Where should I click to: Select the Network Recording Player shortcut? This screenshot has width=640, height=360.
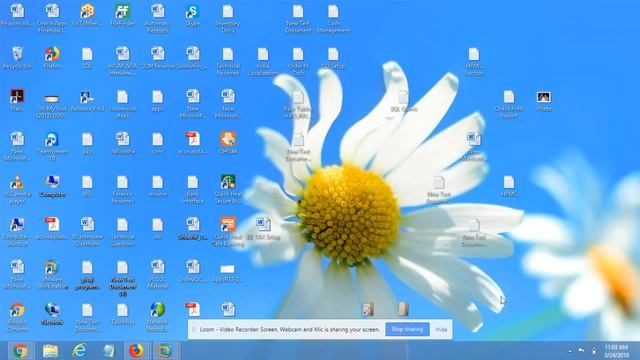pyautogui.click(x=157, y=317)
